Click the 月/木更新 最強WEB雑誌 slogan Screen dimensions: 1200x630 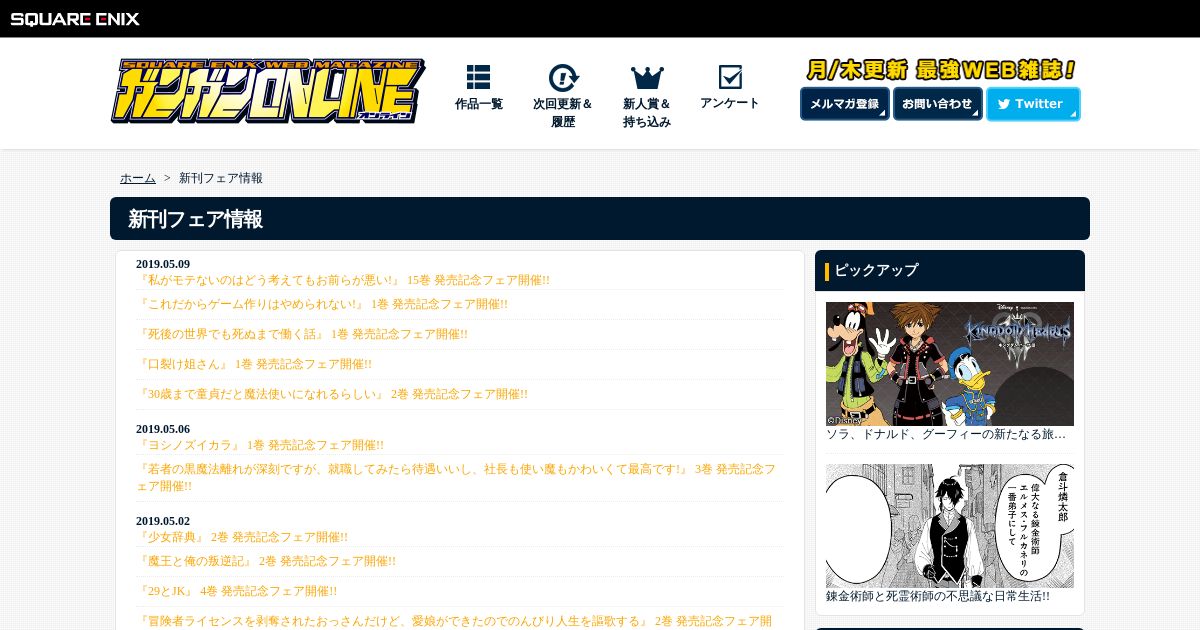click(x=941, y=70)
